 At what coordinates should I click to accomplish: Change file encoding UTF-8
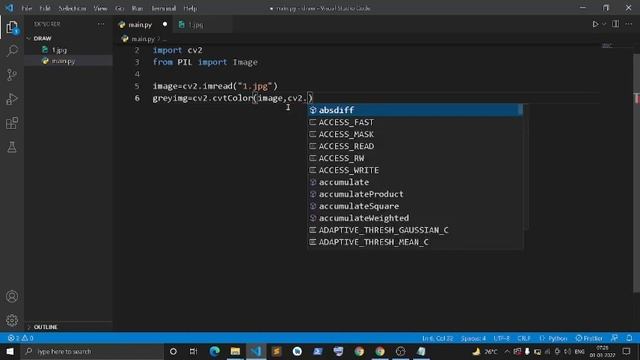tap(501, 338)
